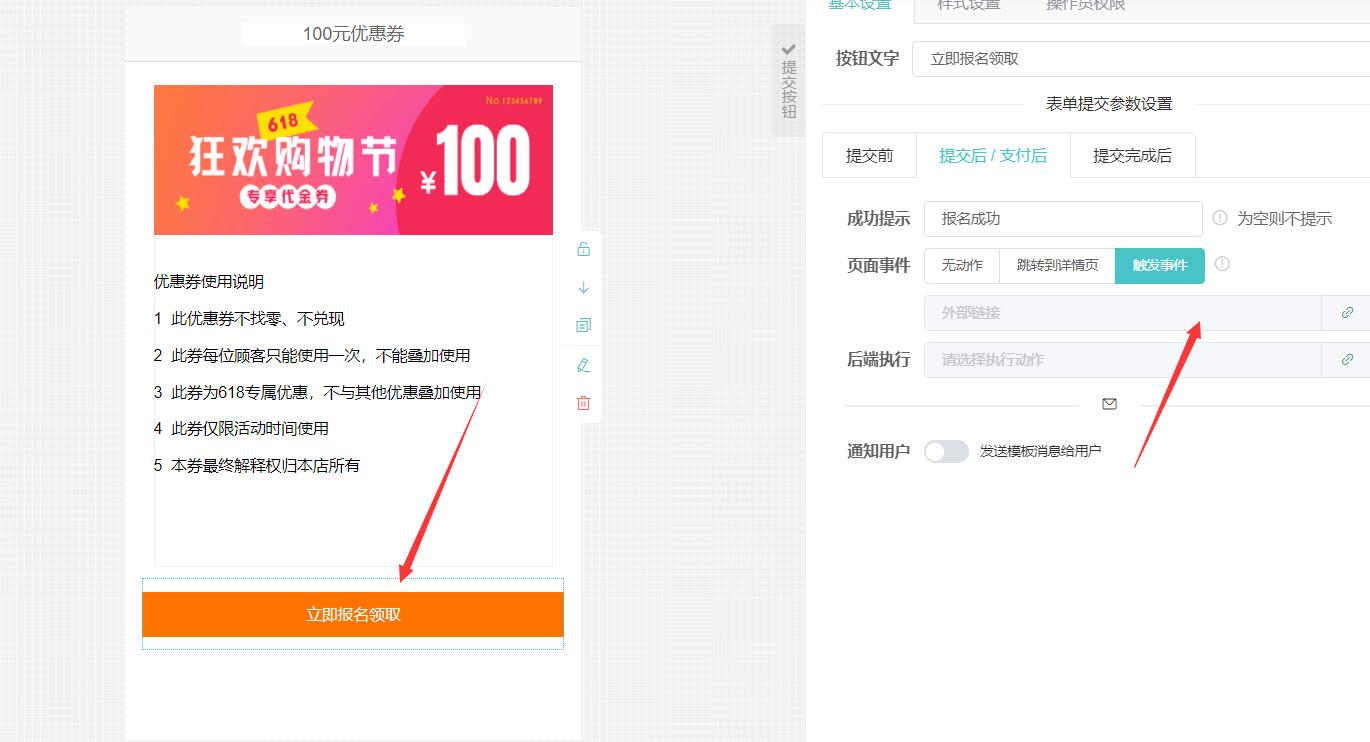Click link icon in 外部链接 field
1370x742 pixels.
click(1347, 313)
